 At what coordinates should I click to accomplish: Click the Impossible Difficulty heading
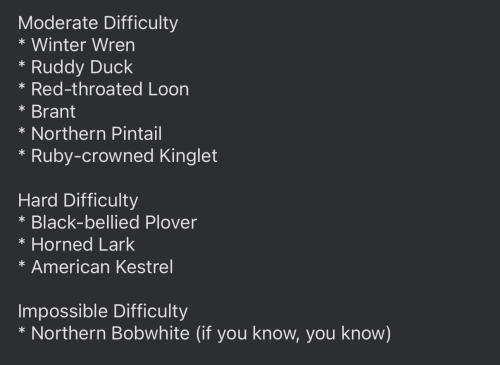coord(103,312)
